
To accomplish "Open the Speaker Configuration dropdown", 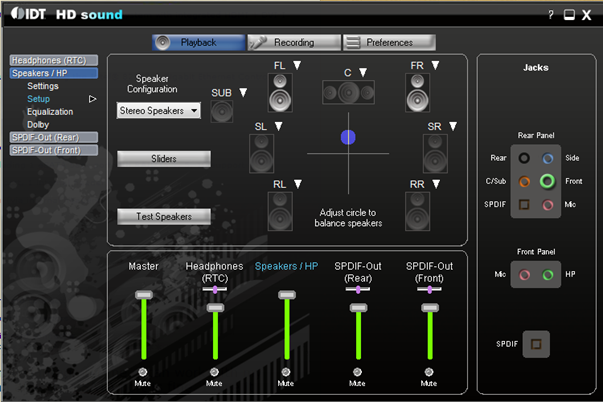I will point(158,111).
